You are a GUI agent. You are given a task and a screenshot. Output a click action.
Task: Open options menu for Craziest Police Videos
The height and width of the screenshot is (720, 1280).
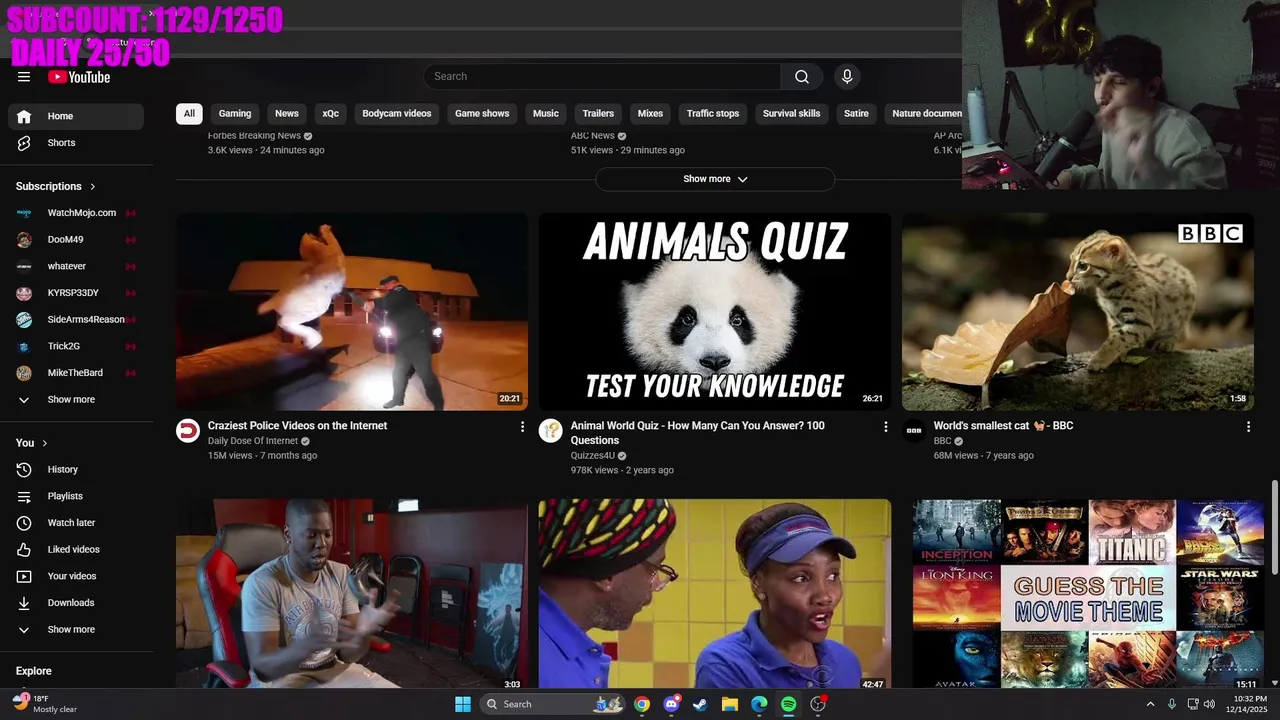click(522, 427)
